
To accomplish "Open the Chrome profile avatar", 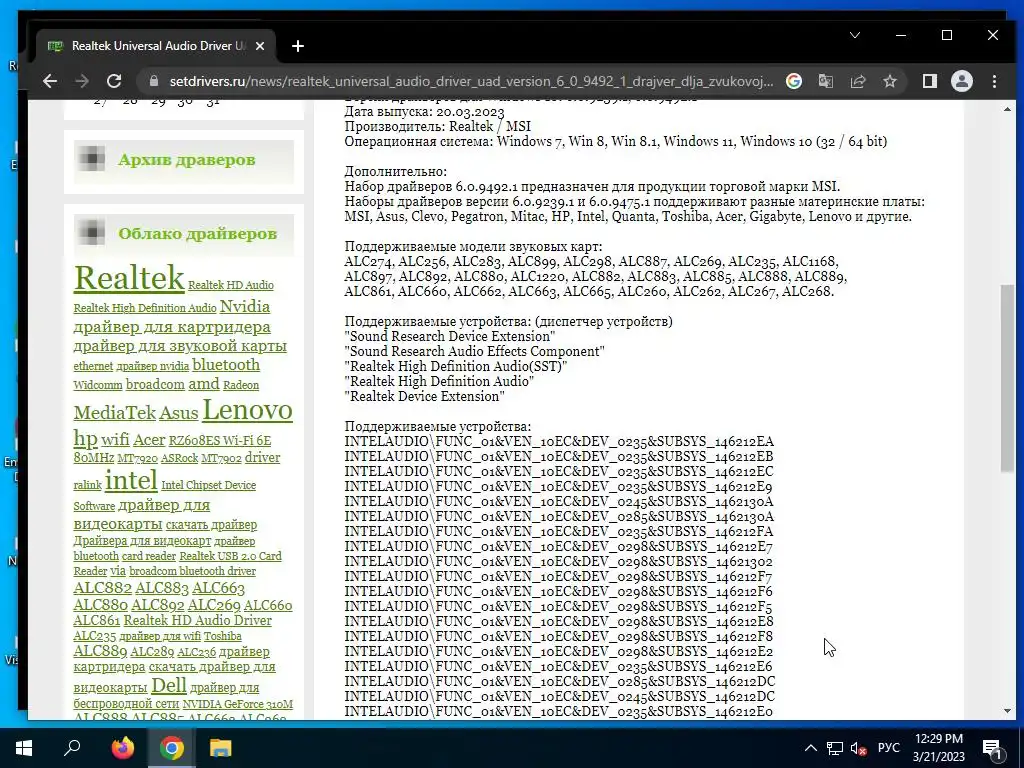I will coord(961,81).
